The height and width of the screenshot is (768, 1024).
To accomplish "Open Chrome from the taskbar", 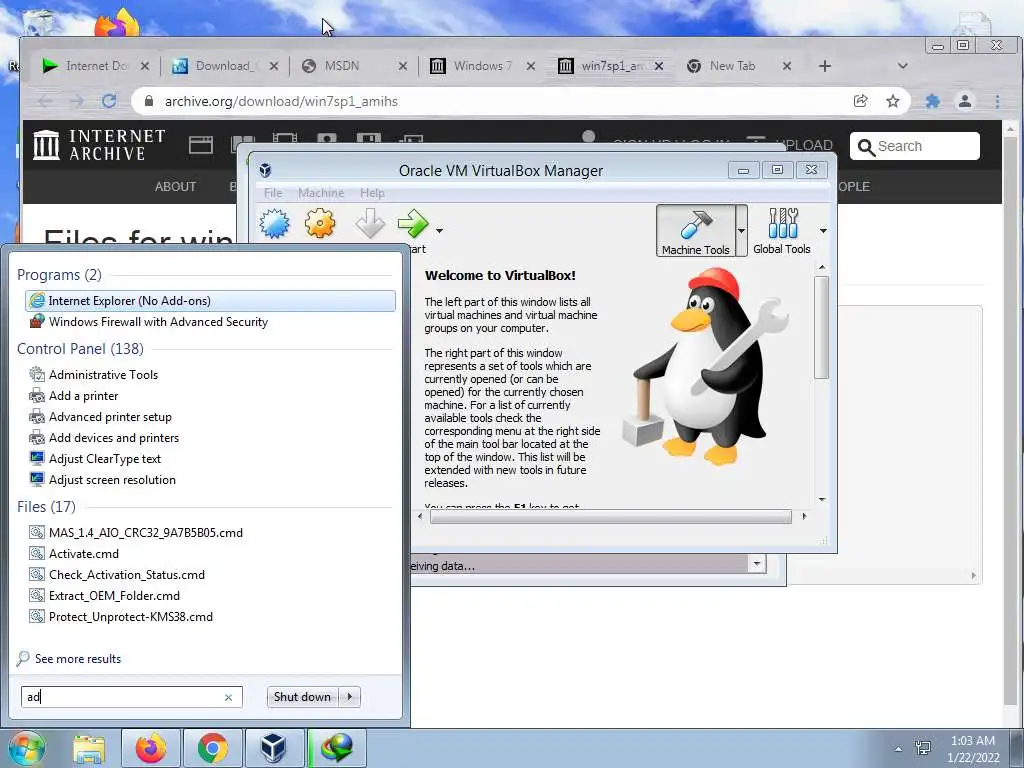I will pyautogui.click(x=212, y=748).
